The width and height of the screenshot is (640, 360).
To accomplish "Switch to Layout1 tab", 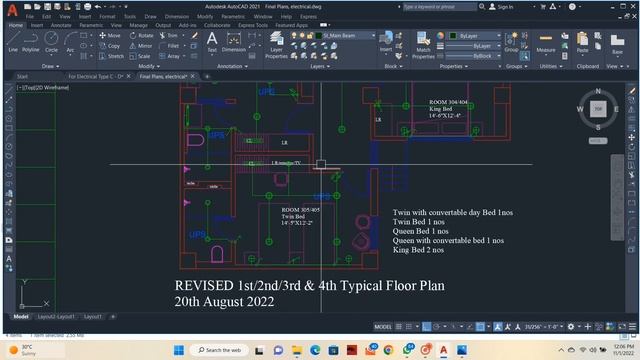I will [93, 316].
